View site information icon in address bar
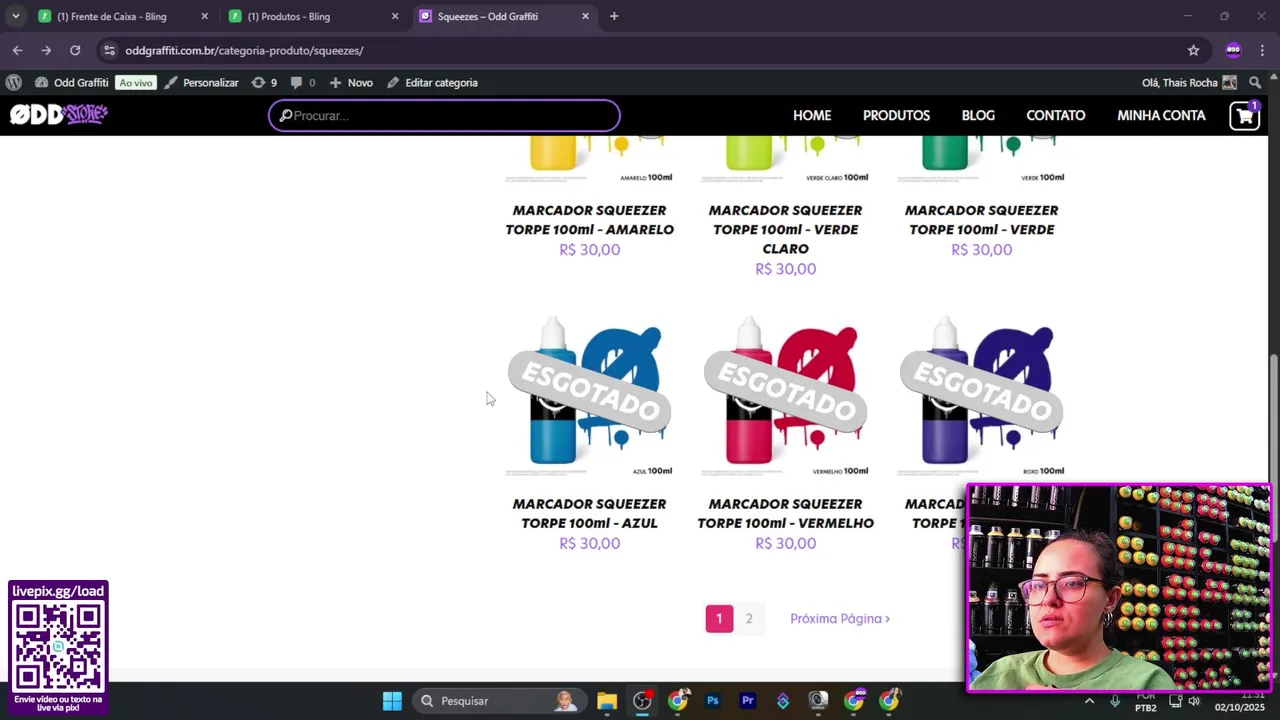The width and height of the screenshot is (1280, 720). pos(109,50)
